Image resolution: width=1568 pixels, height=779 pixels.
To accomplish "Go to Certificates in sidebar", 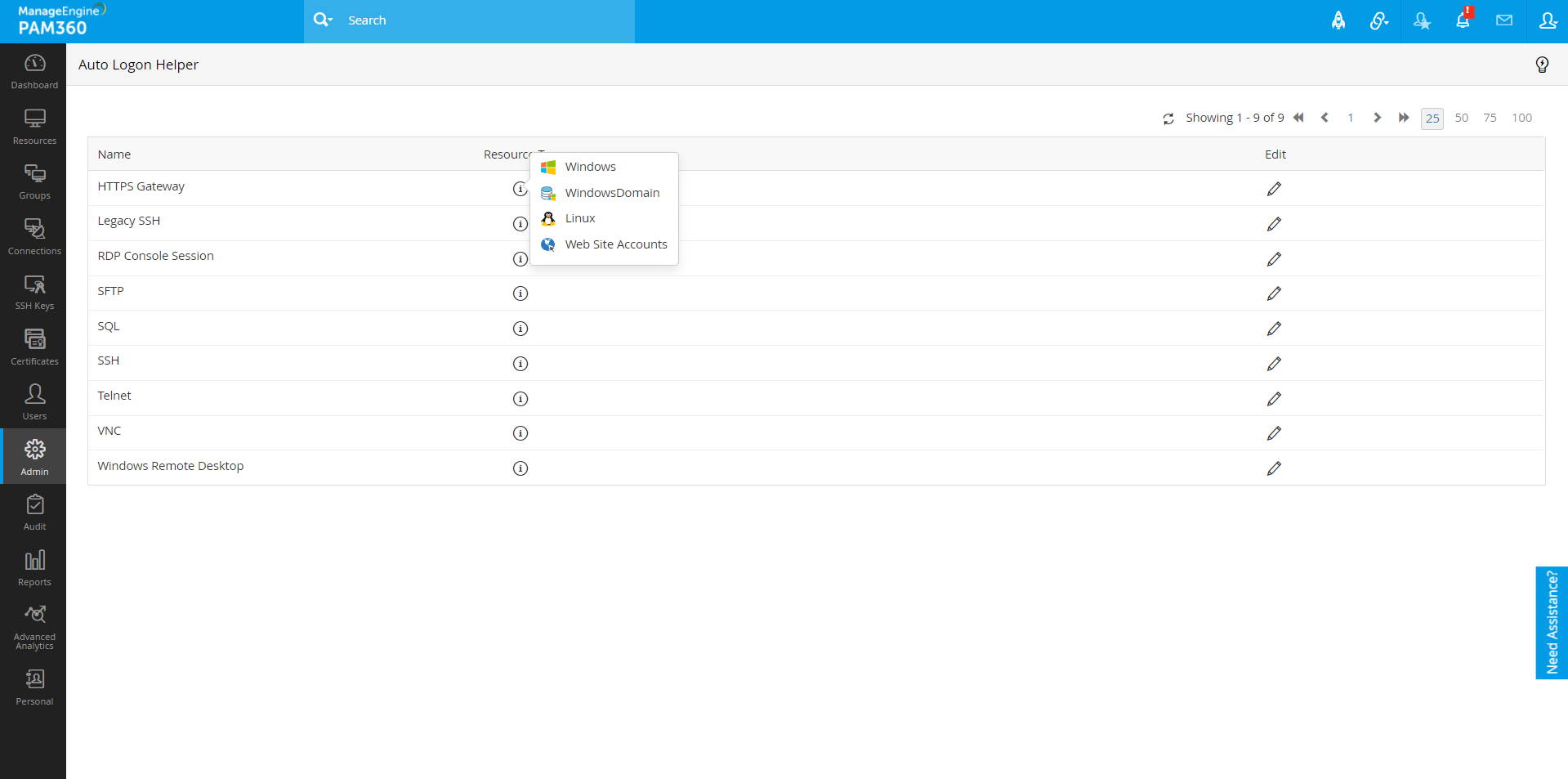I will pos(34,347).
